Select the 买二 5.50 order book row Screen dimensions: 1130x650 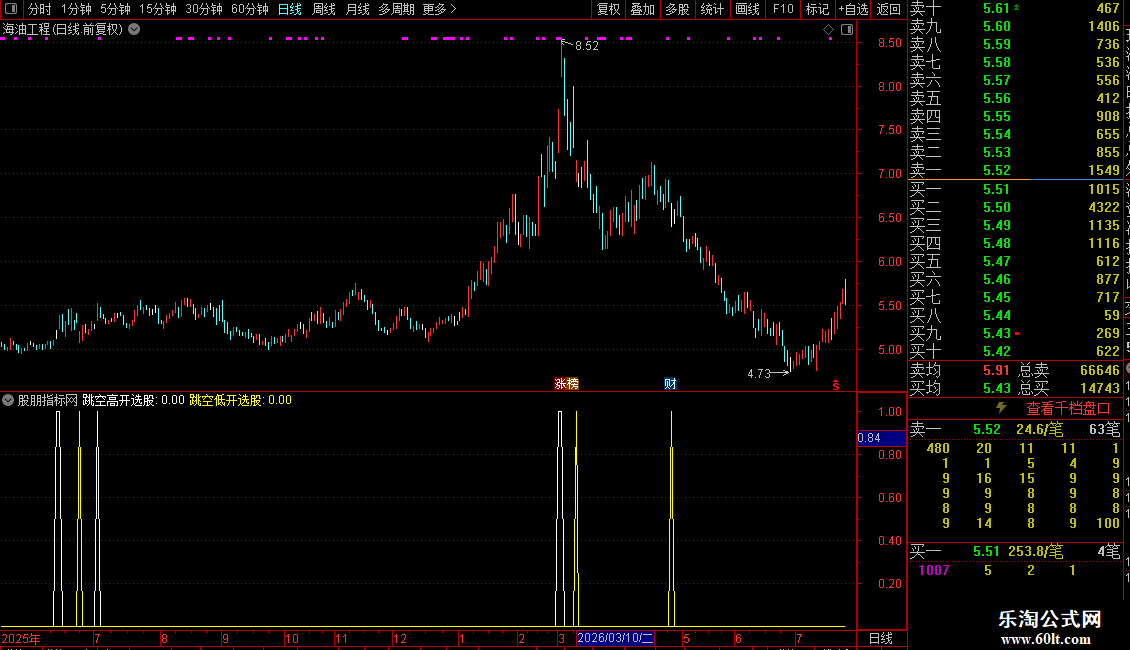click(1015, 207)
